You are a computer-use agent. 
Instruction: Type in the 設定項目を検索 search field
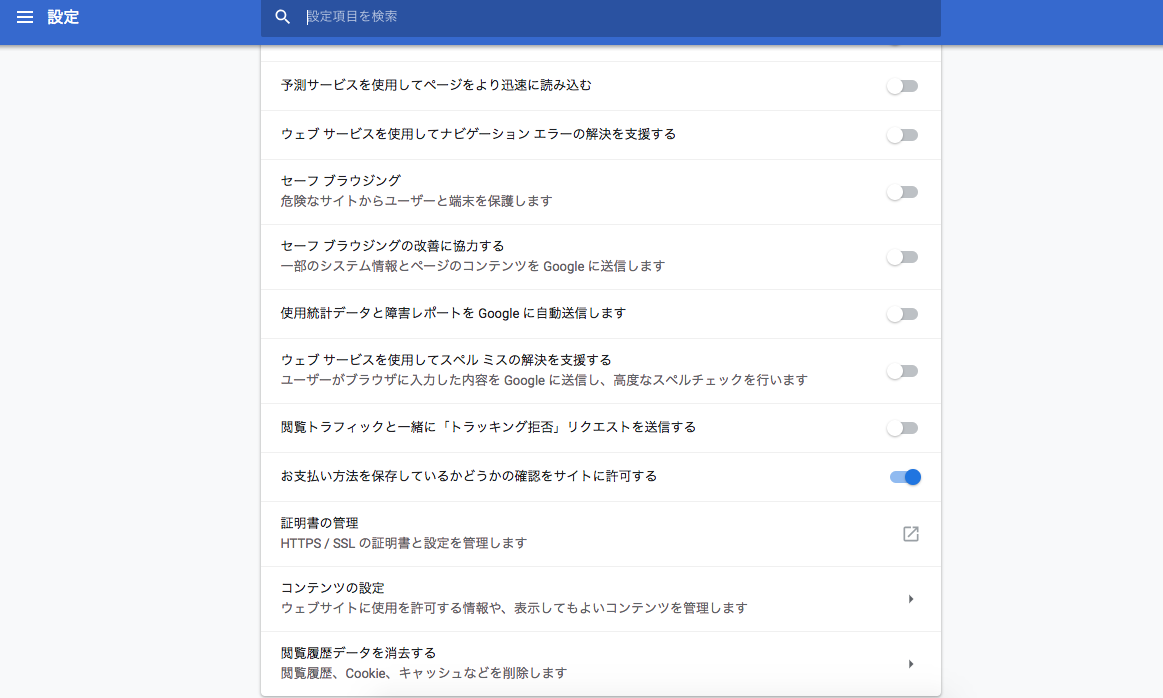pos(600,17)
